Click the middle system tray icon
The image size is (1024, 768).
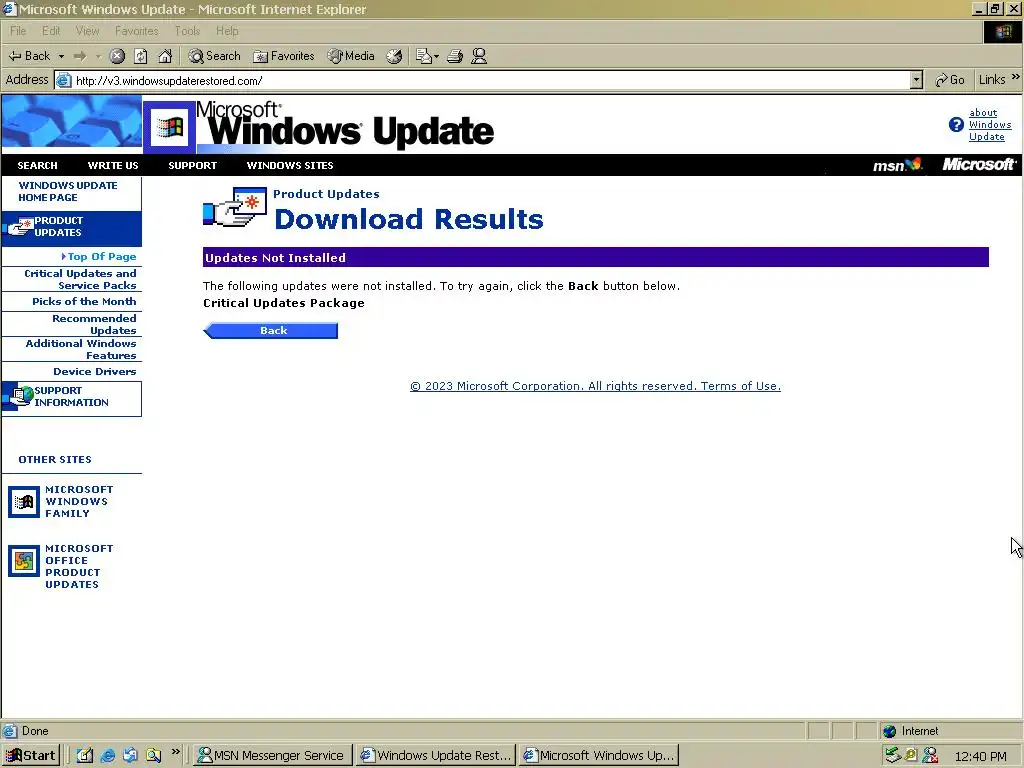(x=911, y=756)
